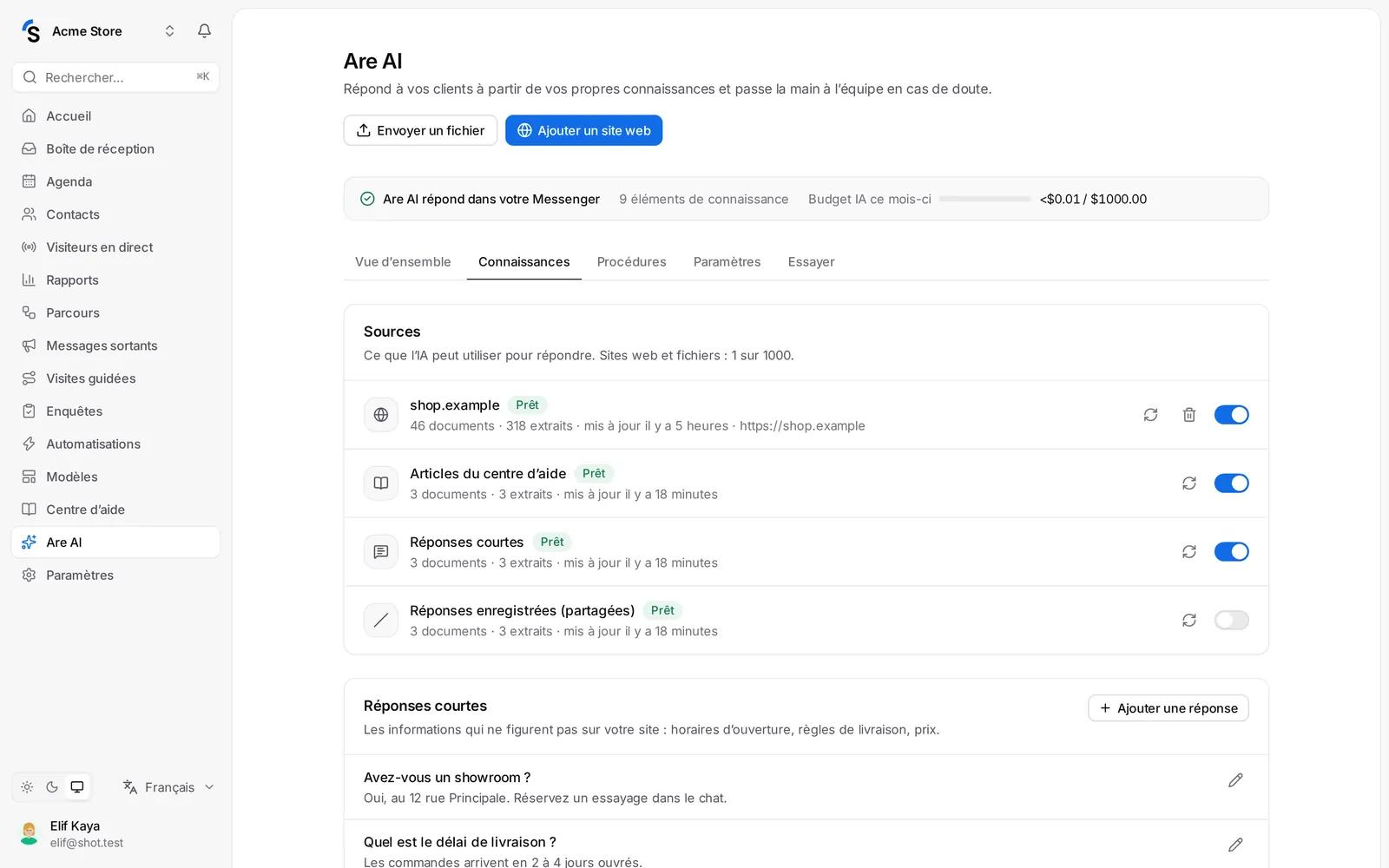This screenshot has height=868, width=1389.
Task: Select system theme monitor icon
Action: point(77,787)
